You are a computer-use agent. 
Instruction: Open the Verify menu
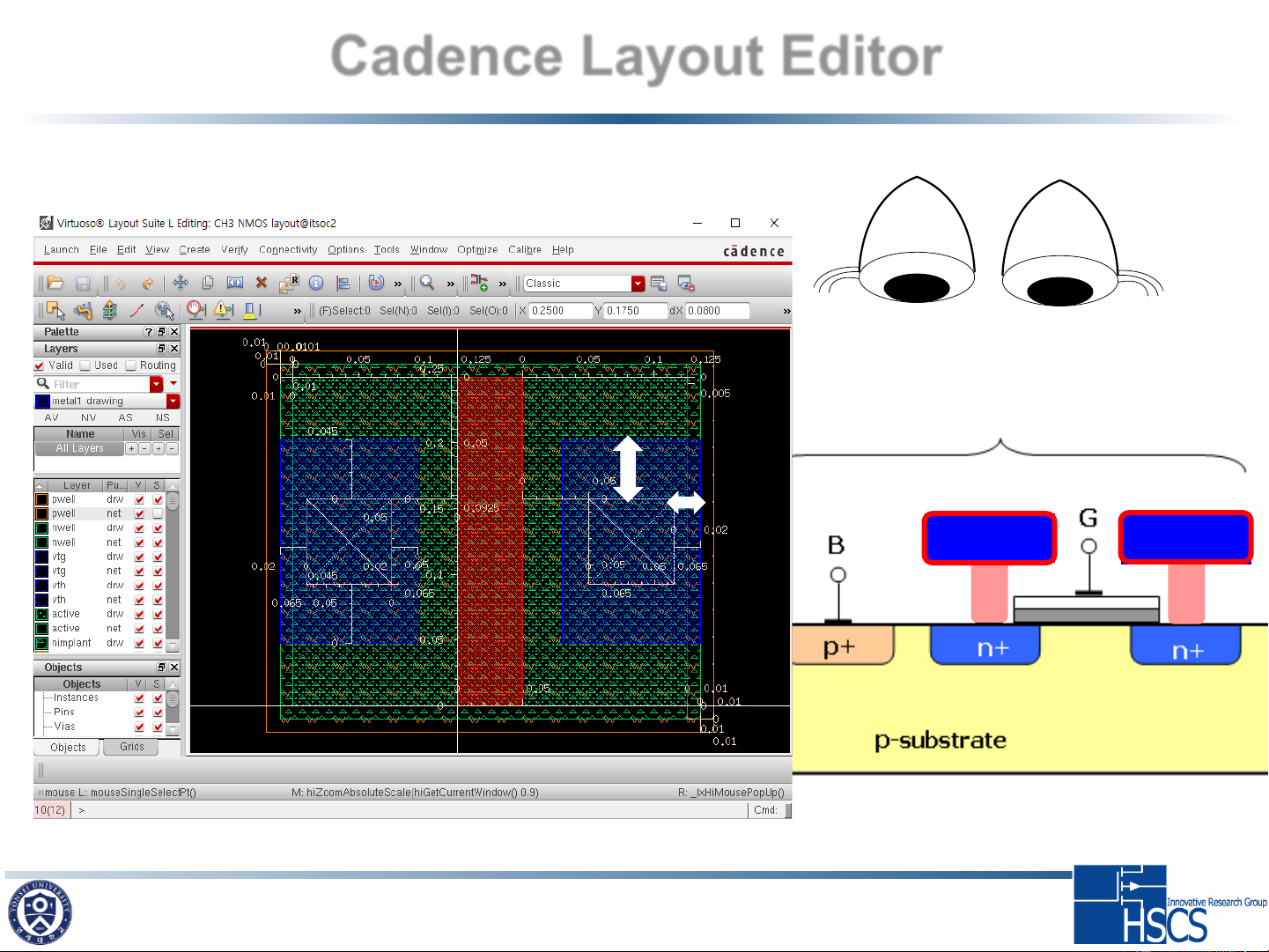[x=234, y=250]
